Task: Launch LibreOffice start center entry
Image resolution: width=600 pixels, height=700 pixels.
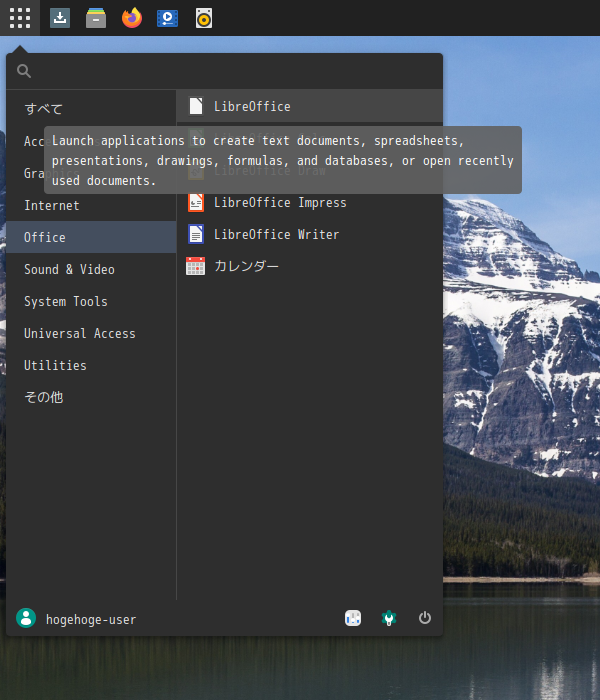Action: (310, 106)
